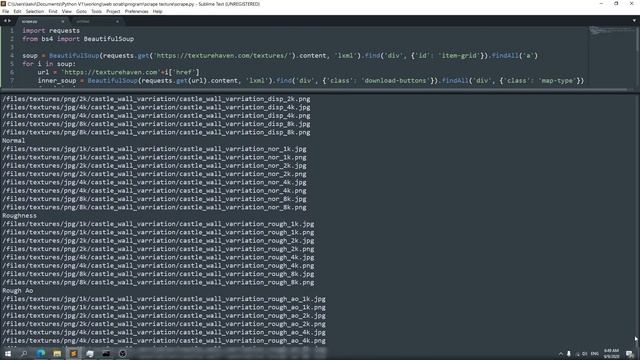Screen dimensions: 640x360
Task: Click the volume tray icon
Action: point(584,354)
